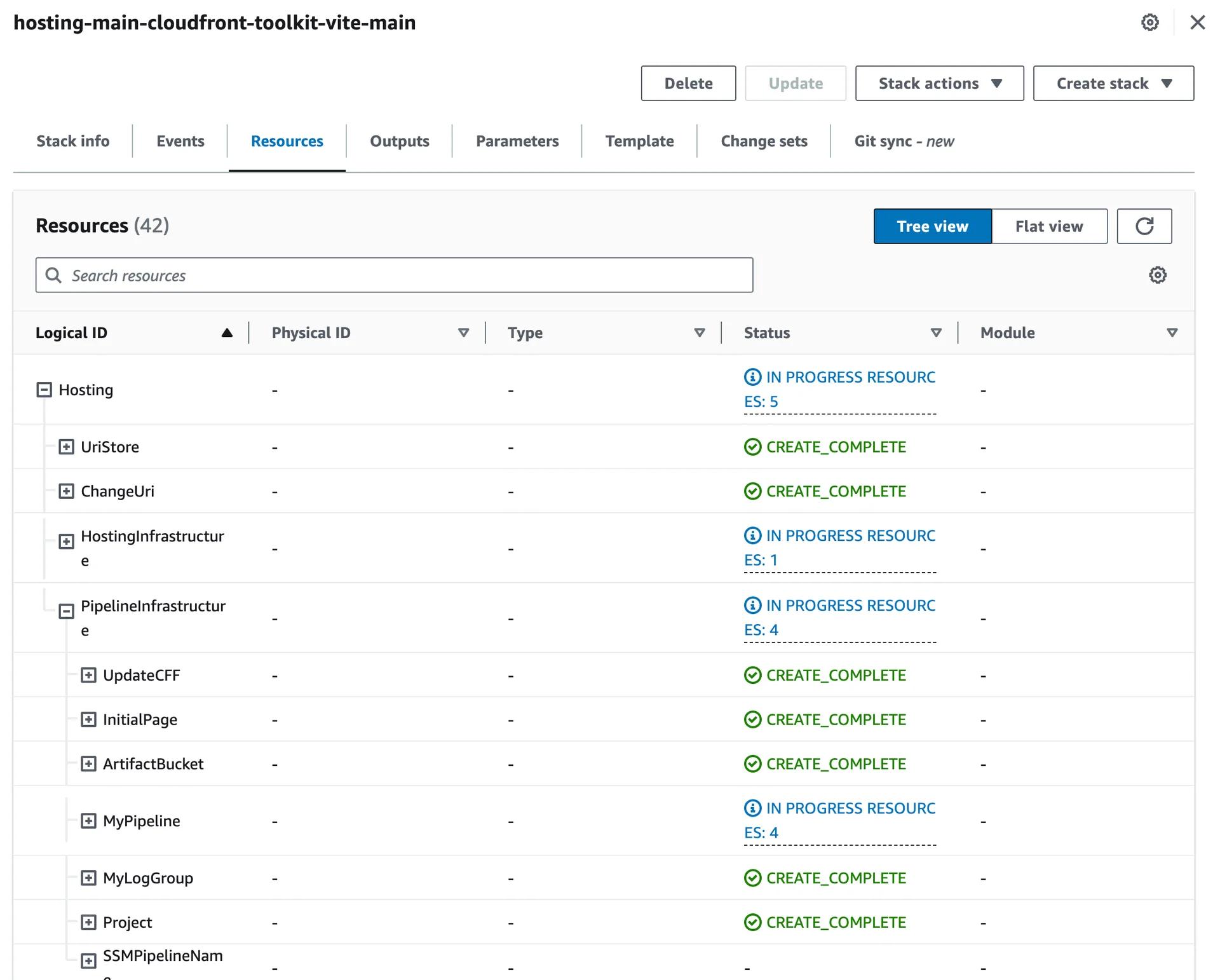The width and height of the screenshot is (1220, 980).
Task: Select the UriStore row label
Action: pyautogui.click(x=110, y=447)
